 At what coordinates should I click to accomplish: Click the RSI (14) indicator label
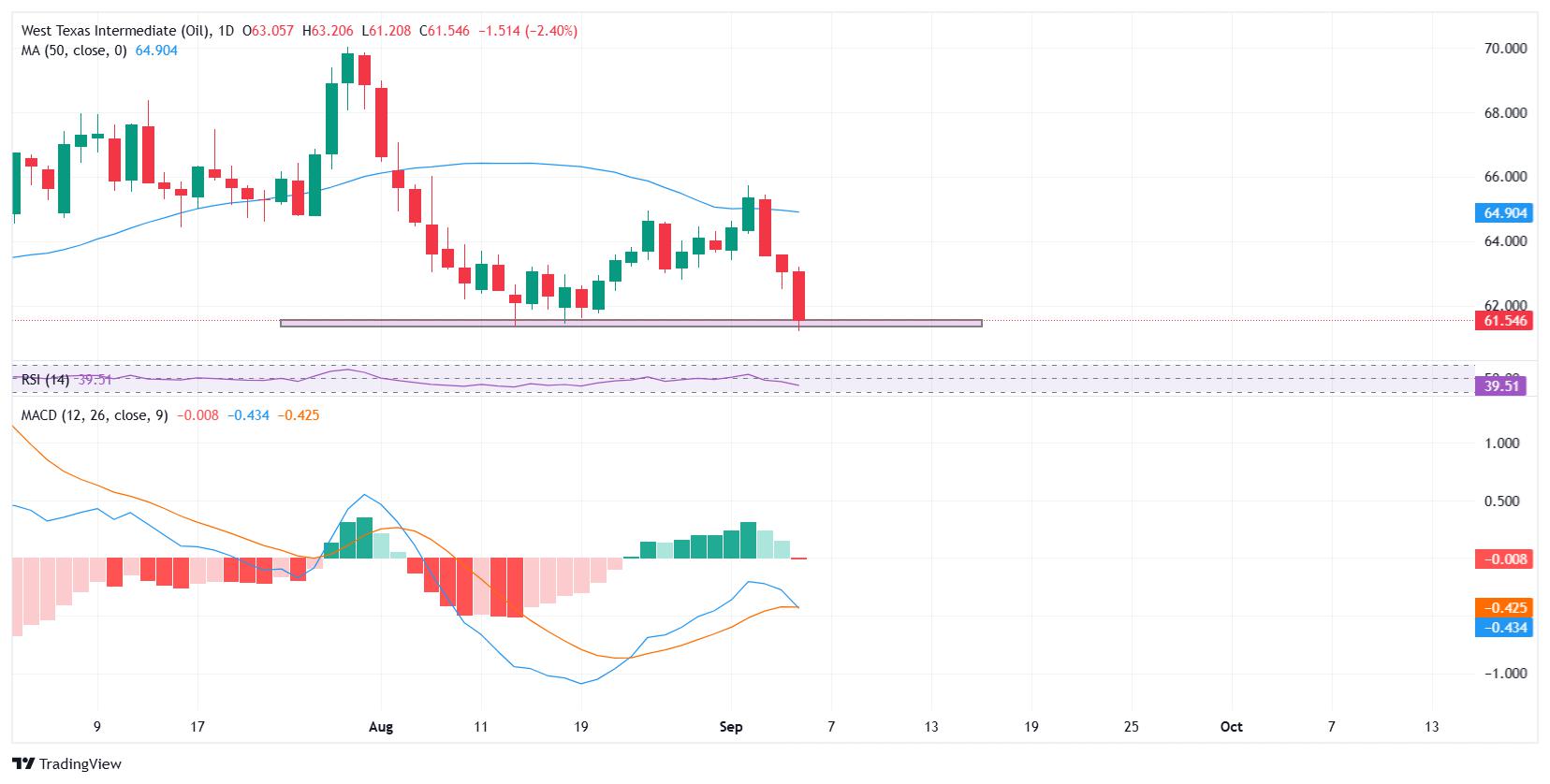pyautogui.click(x=46, y=380)
